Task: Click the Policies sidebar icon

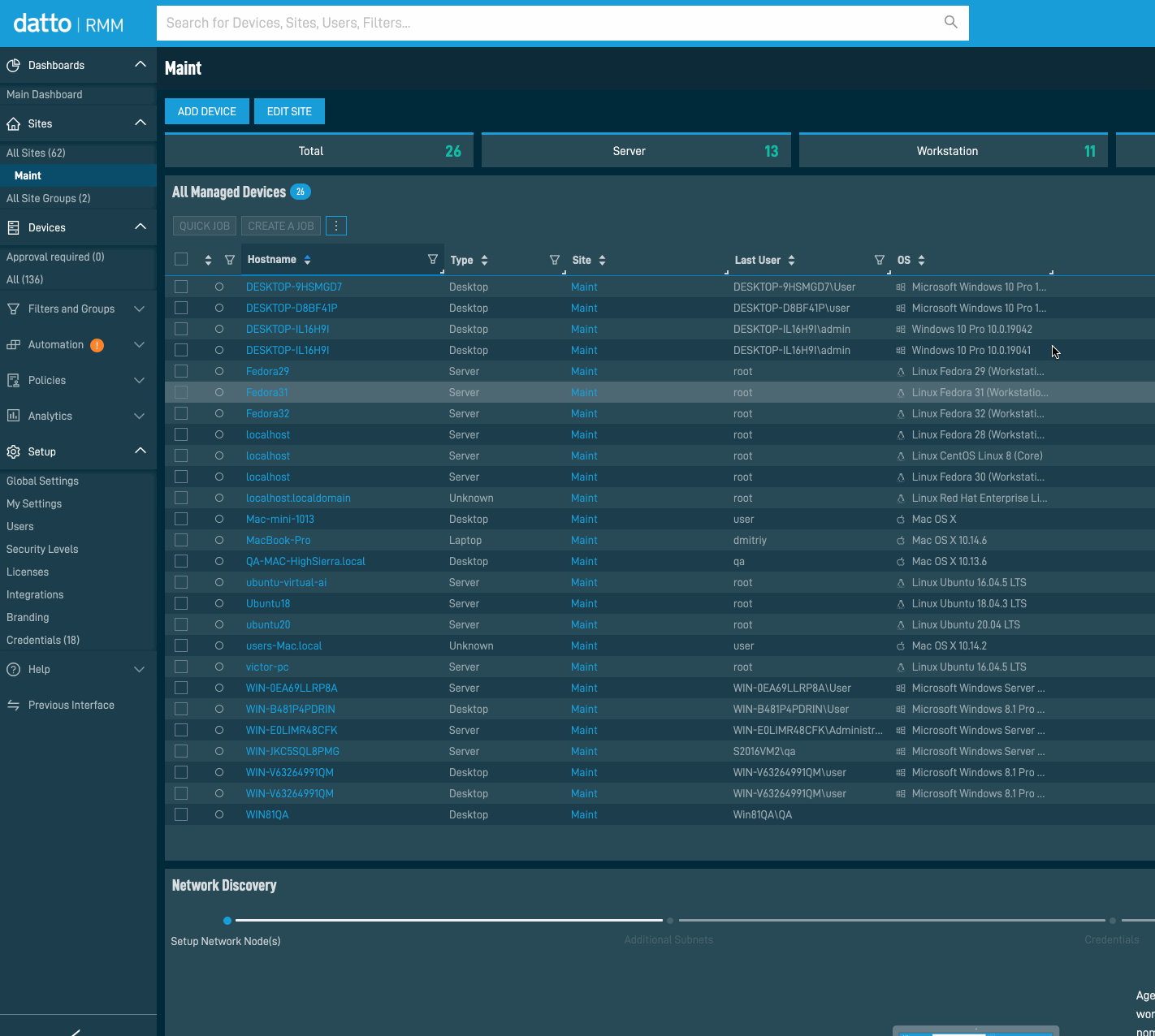Action: click(x=13, y=380)
